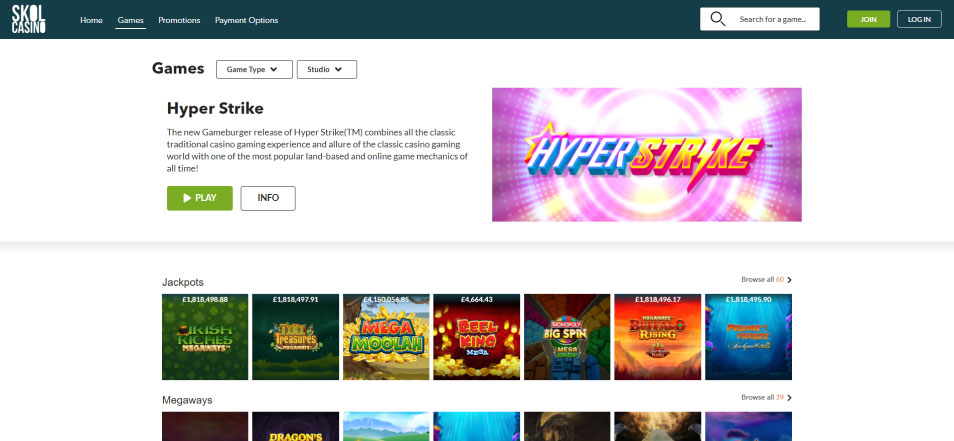Open the Irish Riches Megaways game
Image resolution: width=954 pixels, height=441 pixels.
tap(205, 337)
